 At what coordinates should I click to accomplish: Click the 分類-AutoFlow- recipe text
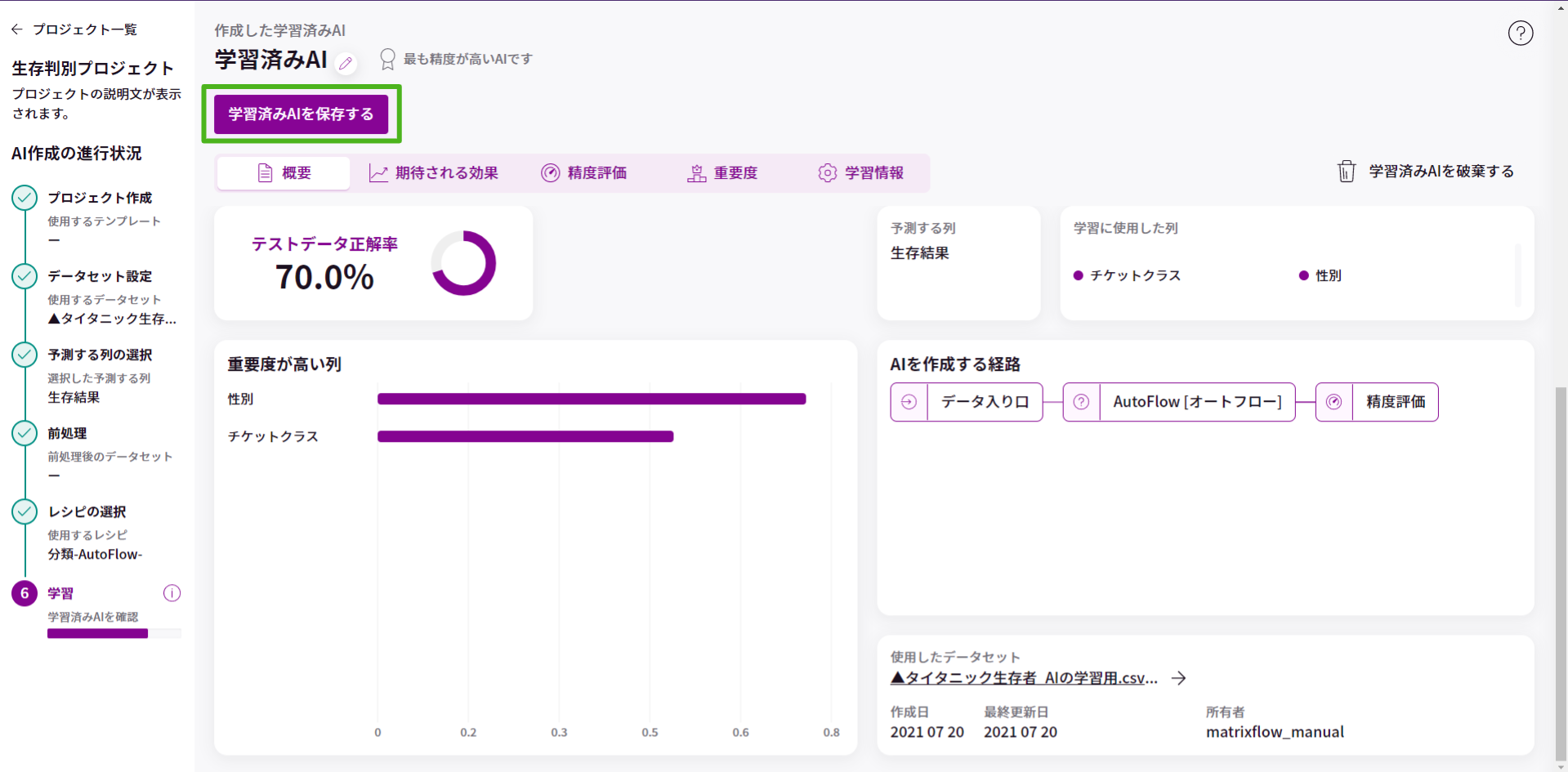click(95, 554)
